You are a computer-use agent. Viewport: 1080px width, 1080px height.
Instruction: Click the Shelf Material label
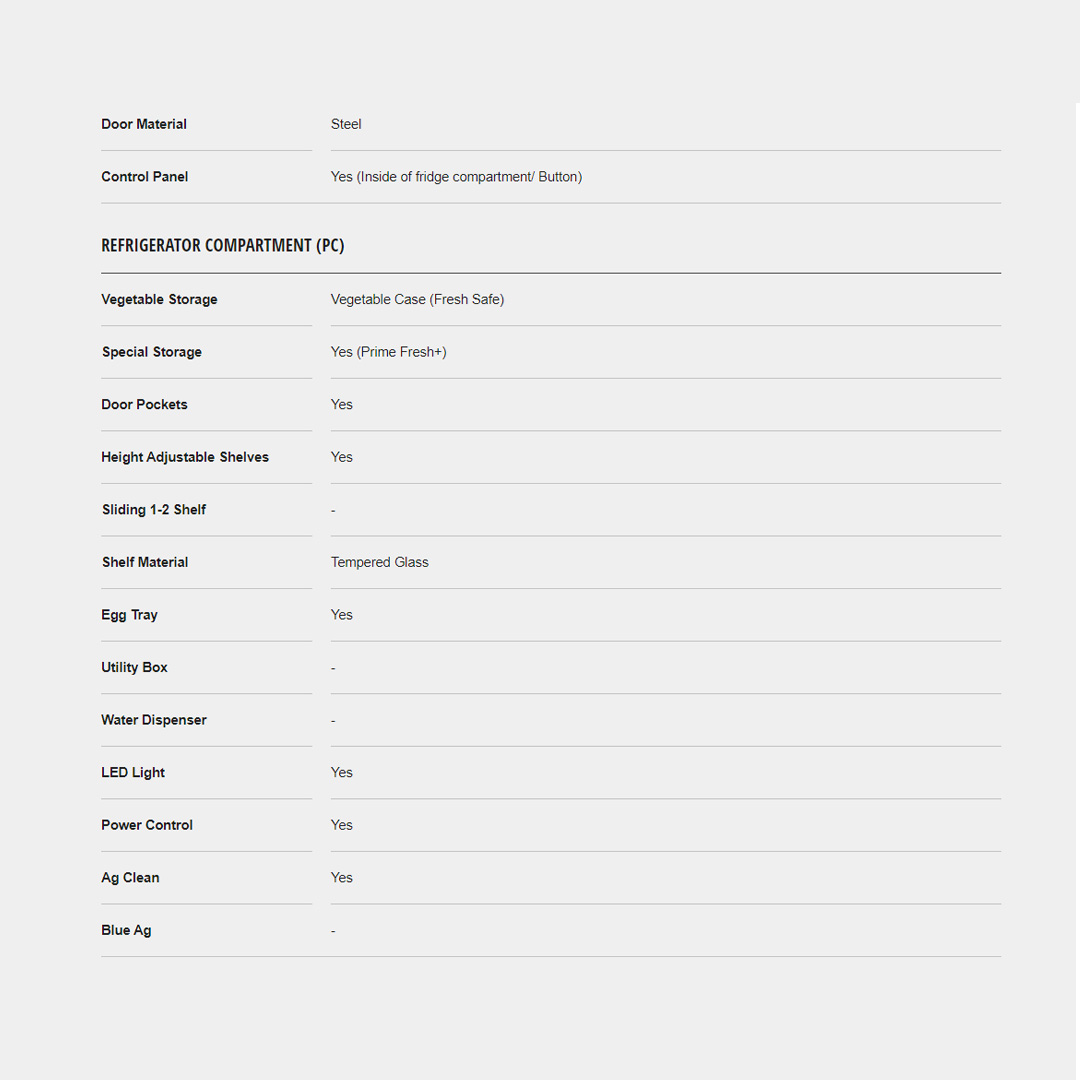click(145, 562)
